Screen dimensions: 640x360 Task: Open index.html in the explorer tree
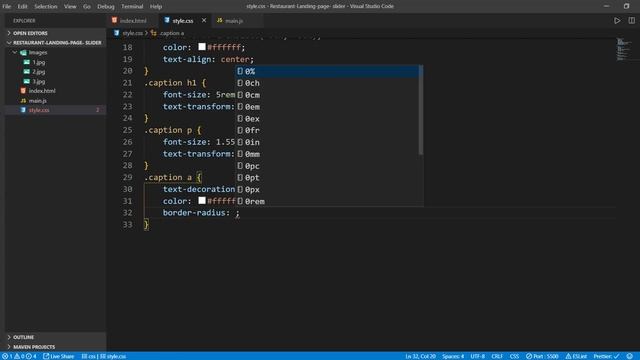click(55, 91)
